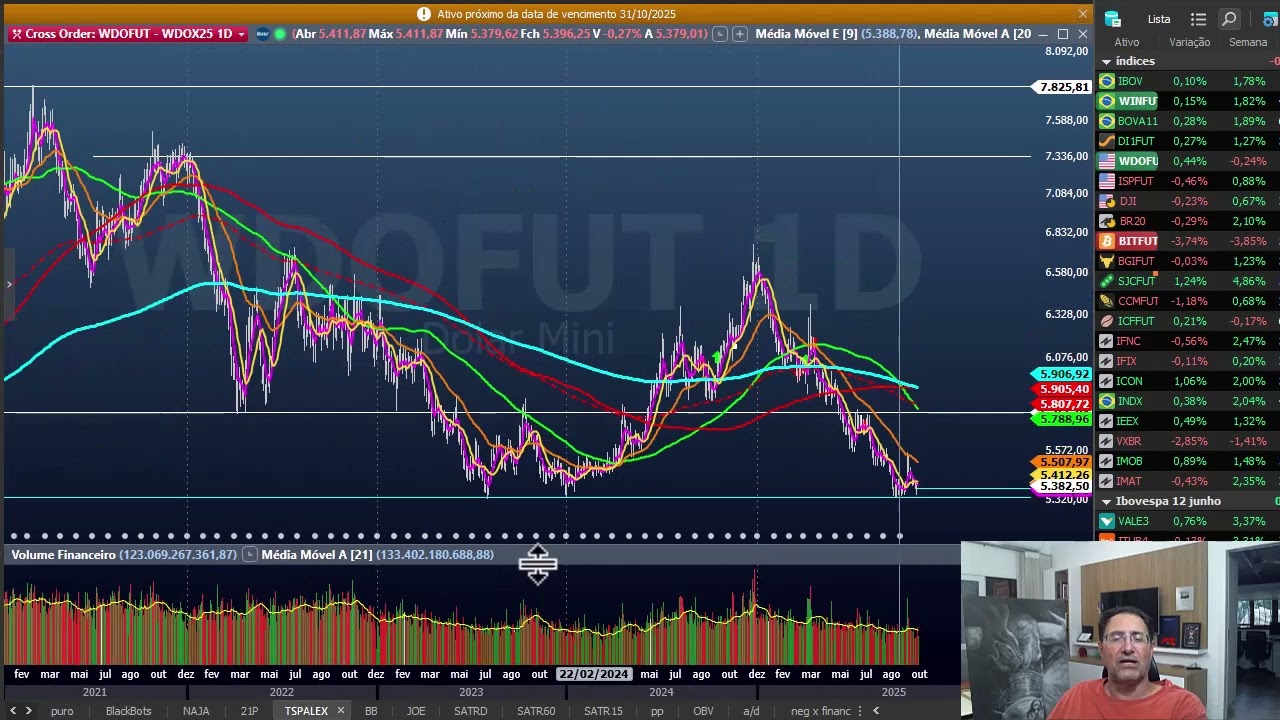Open the watchlist database icon
Viewport: 1280px width, 720px height.
coord(1112,19)
